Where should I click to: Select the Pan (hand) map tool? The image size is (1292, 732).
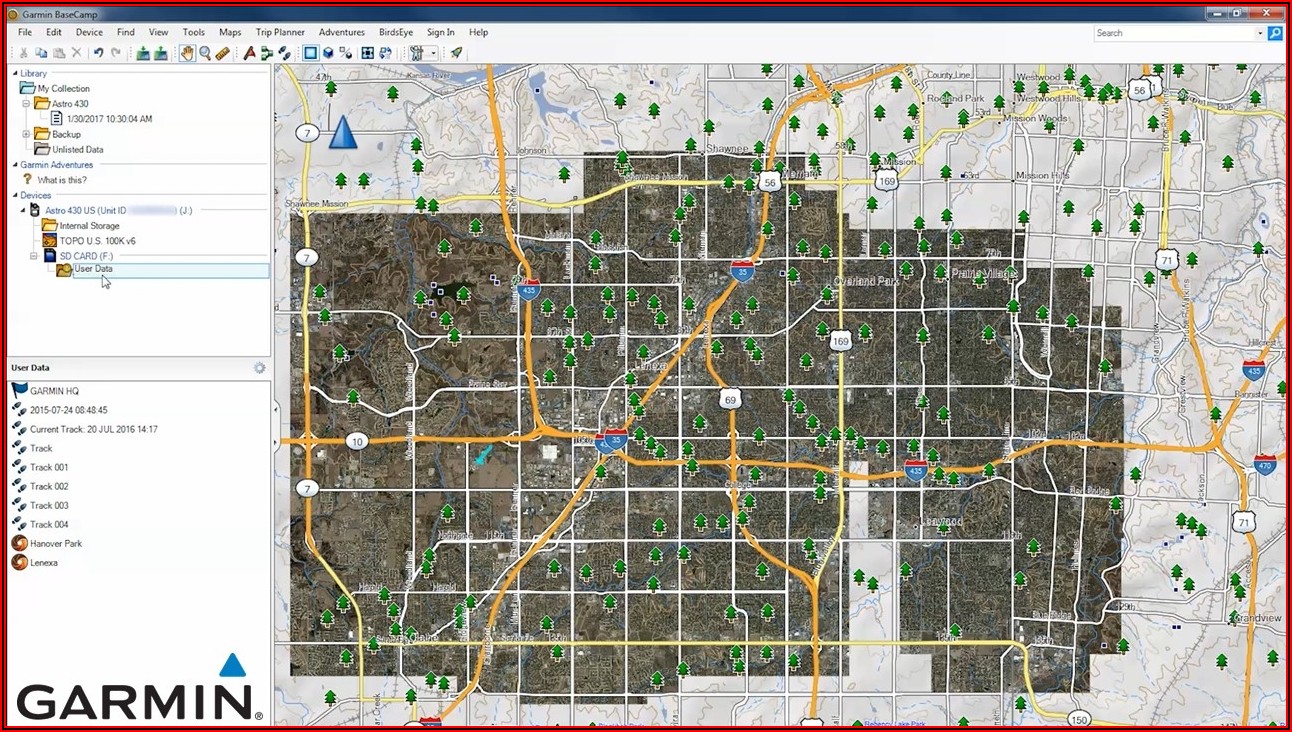187,53
